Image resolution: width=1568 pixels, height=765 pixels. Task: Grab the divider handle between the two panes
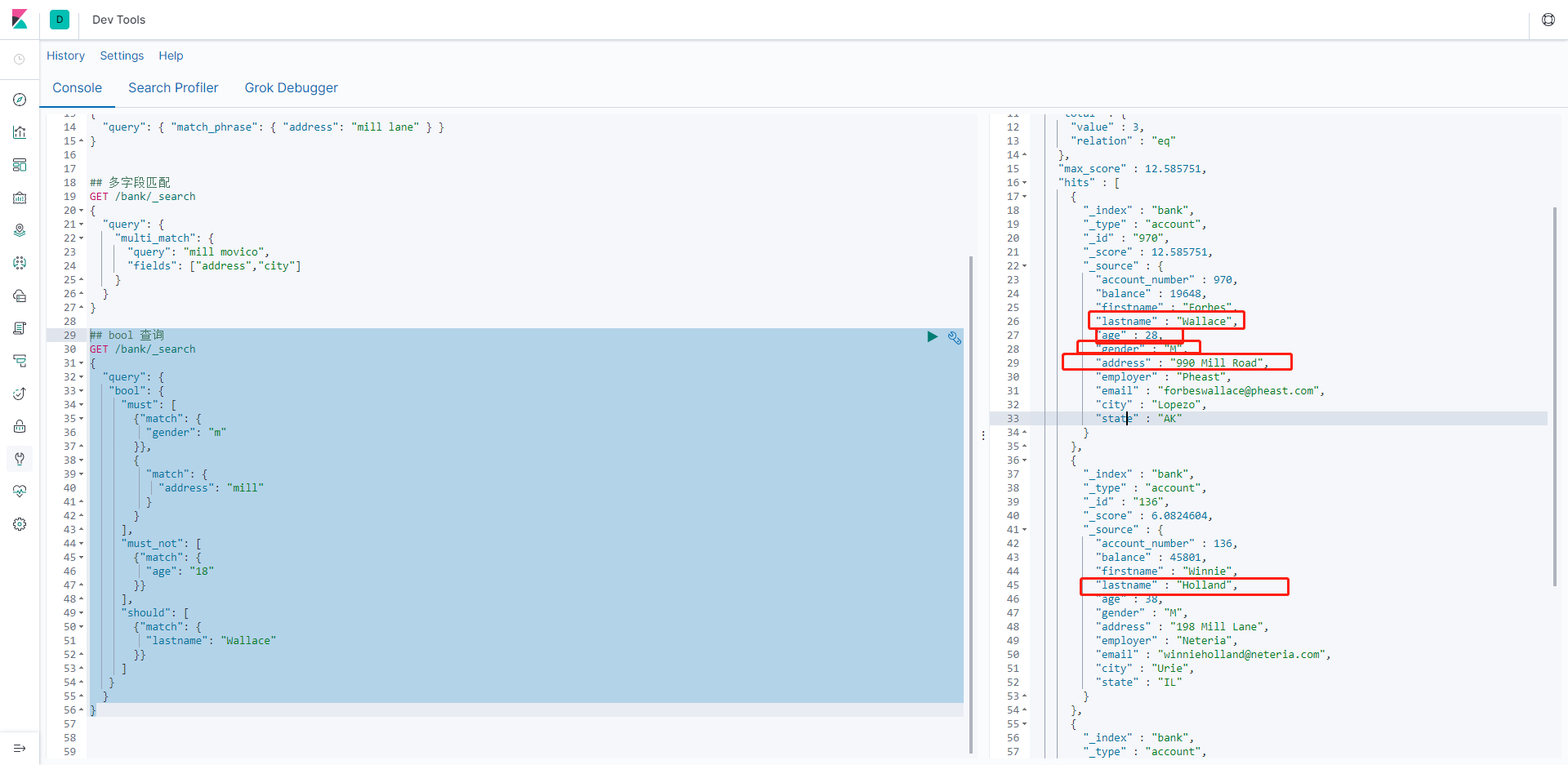(983, 436)
